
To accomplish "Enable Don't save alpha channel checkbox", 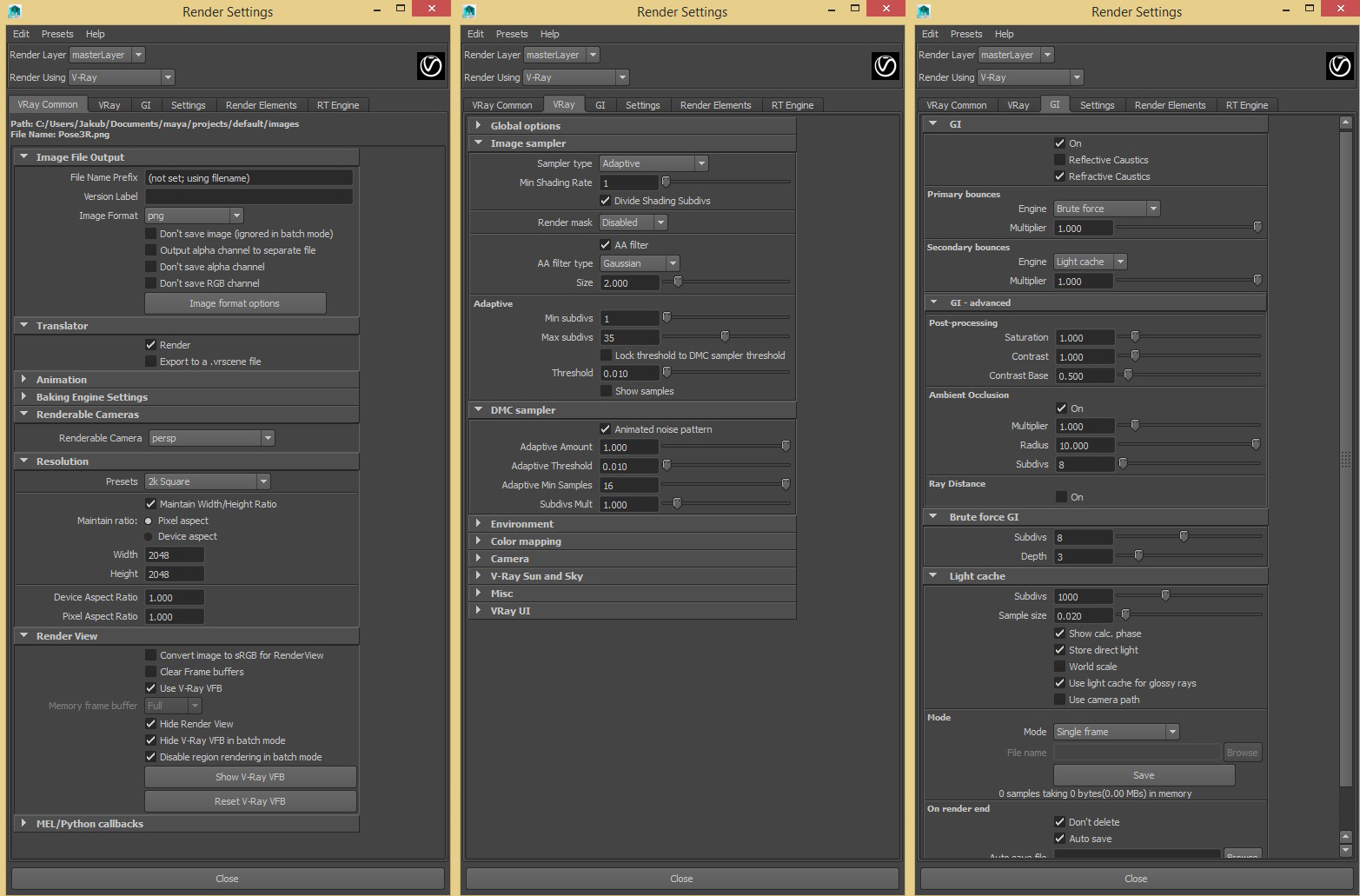I will pyautogui.click(x=150, y=267).
